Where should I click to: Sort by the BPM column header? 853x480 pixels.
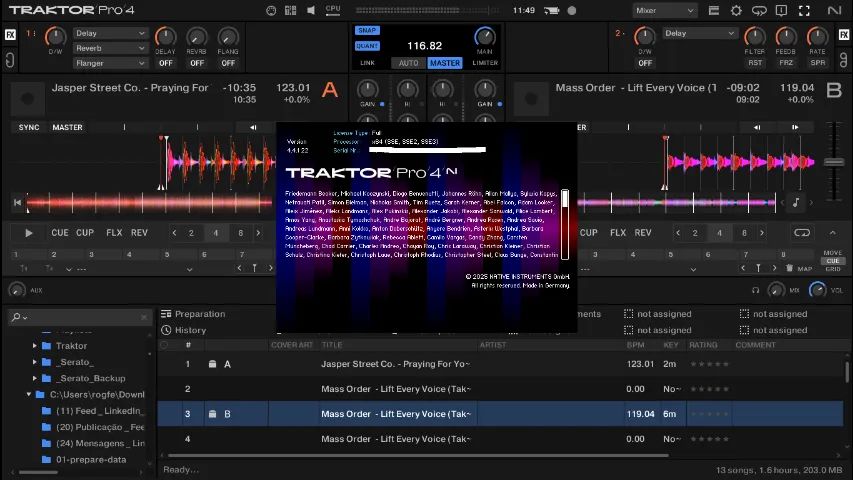[635, 345]
